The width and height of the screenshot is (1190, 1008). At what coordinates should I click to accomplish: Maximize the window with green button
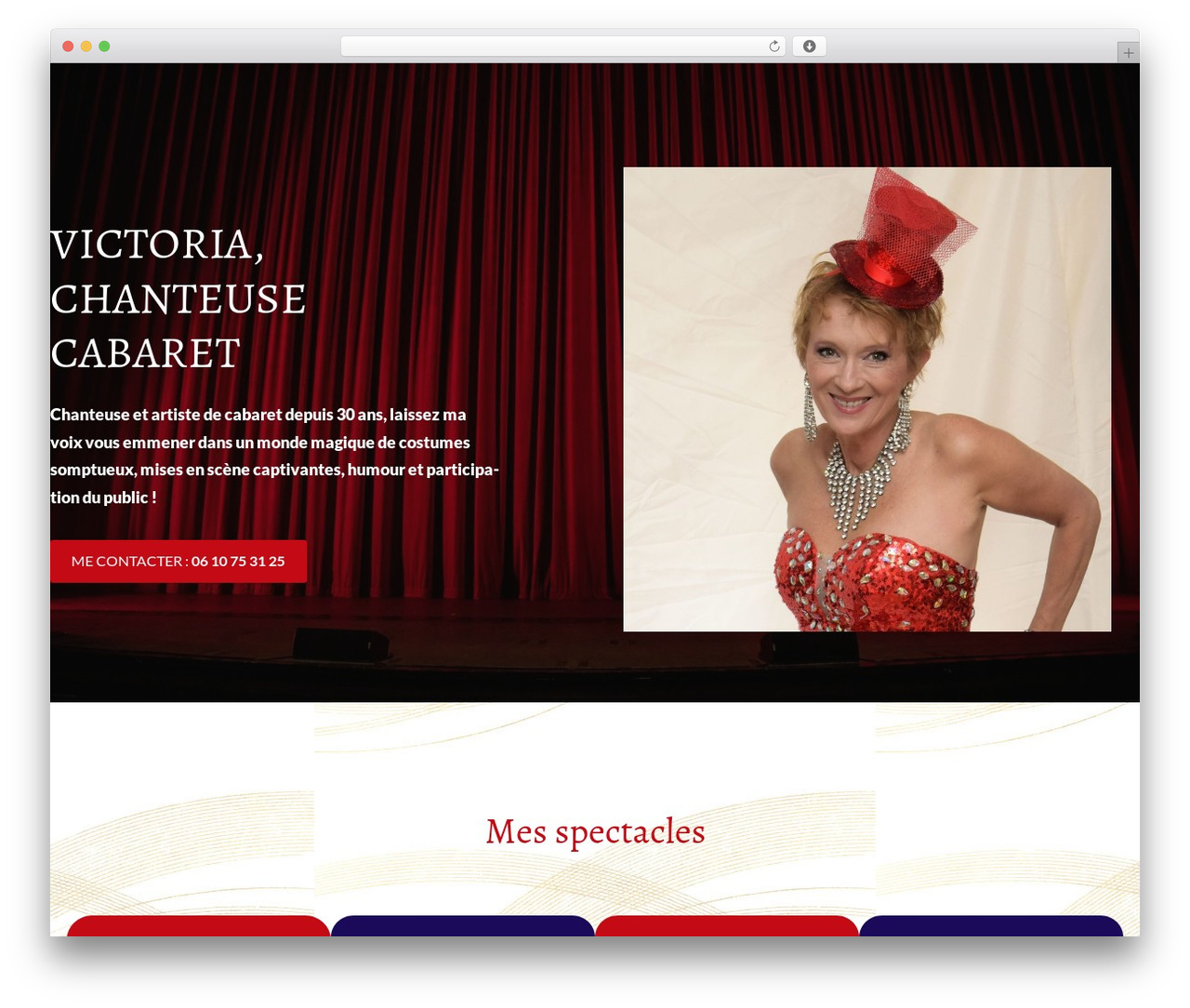104,46
